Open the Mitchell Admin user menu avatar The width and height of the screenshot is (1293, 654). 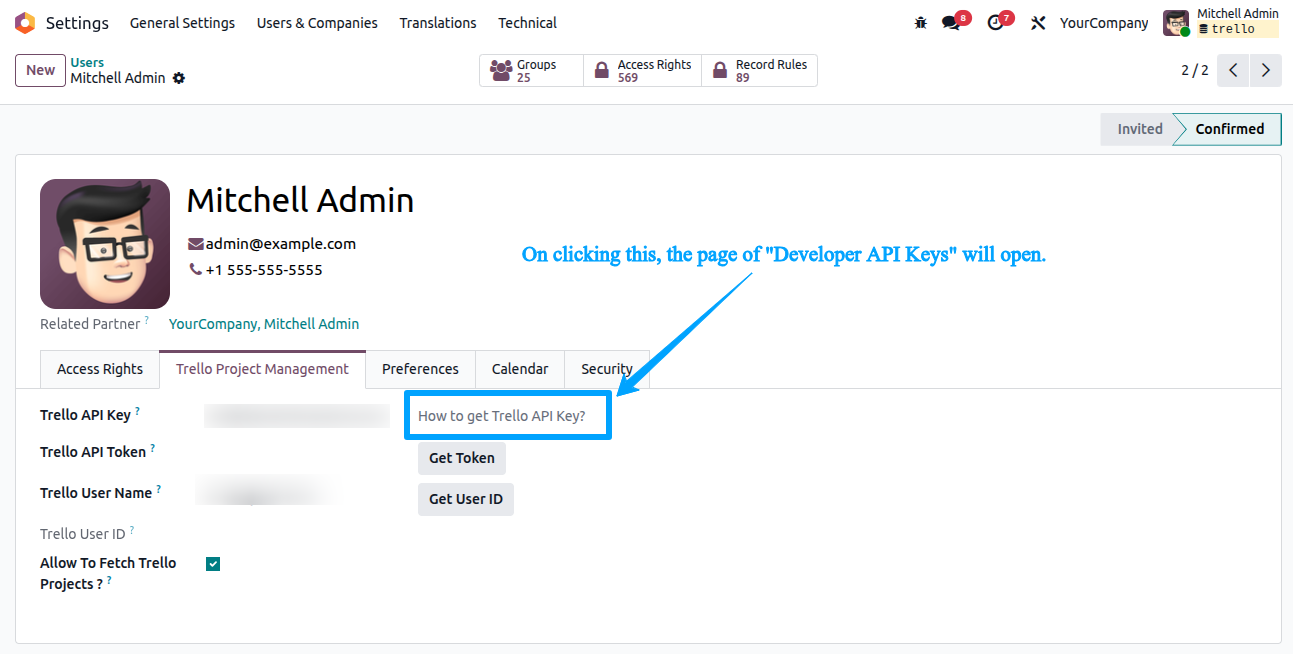[x=1176, y=23]
